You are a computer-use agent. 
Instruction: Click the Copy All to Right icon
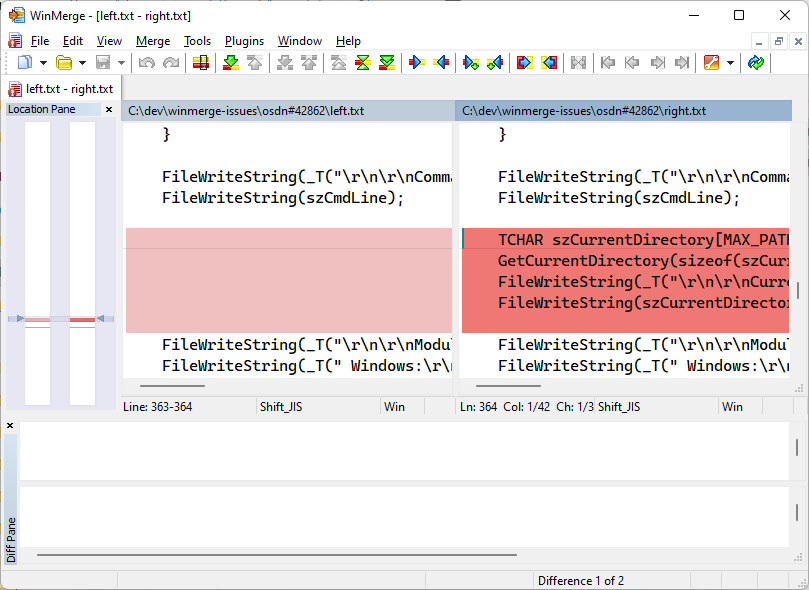pos(524,63)
